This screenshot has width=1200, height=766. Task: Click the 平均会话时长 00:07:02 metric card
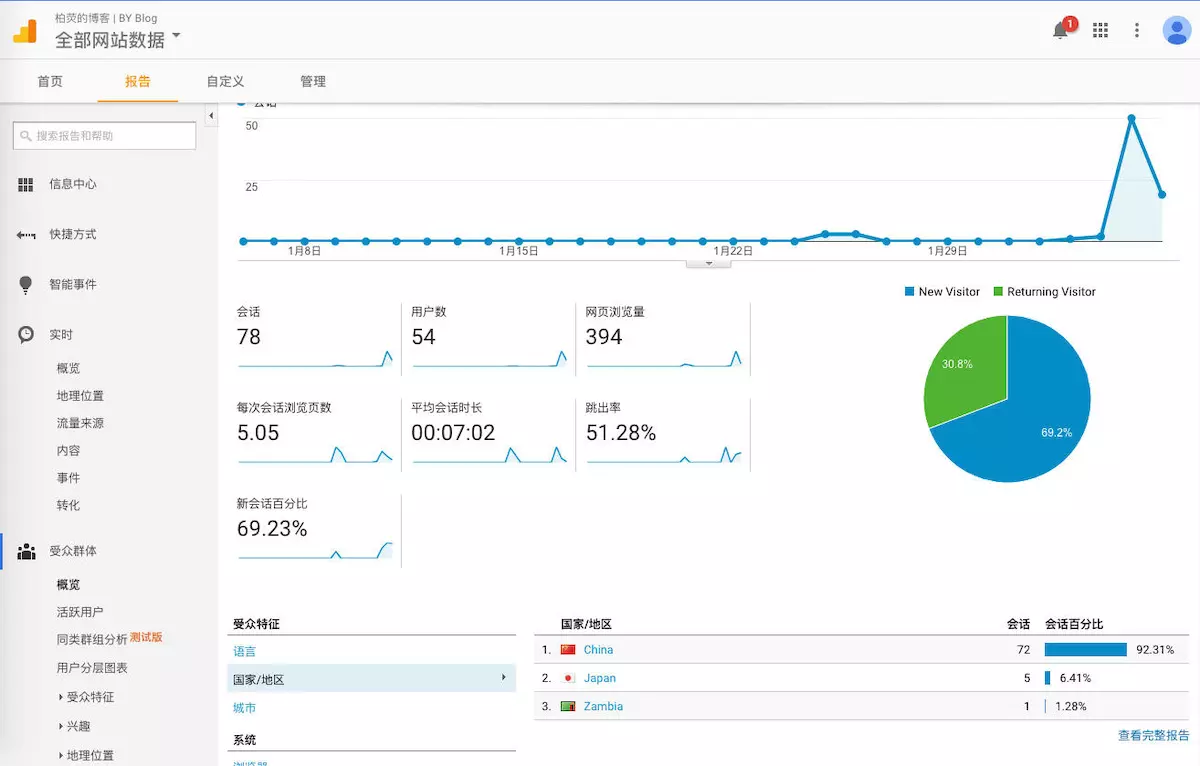pyautogui.click(x=489, y=434)
